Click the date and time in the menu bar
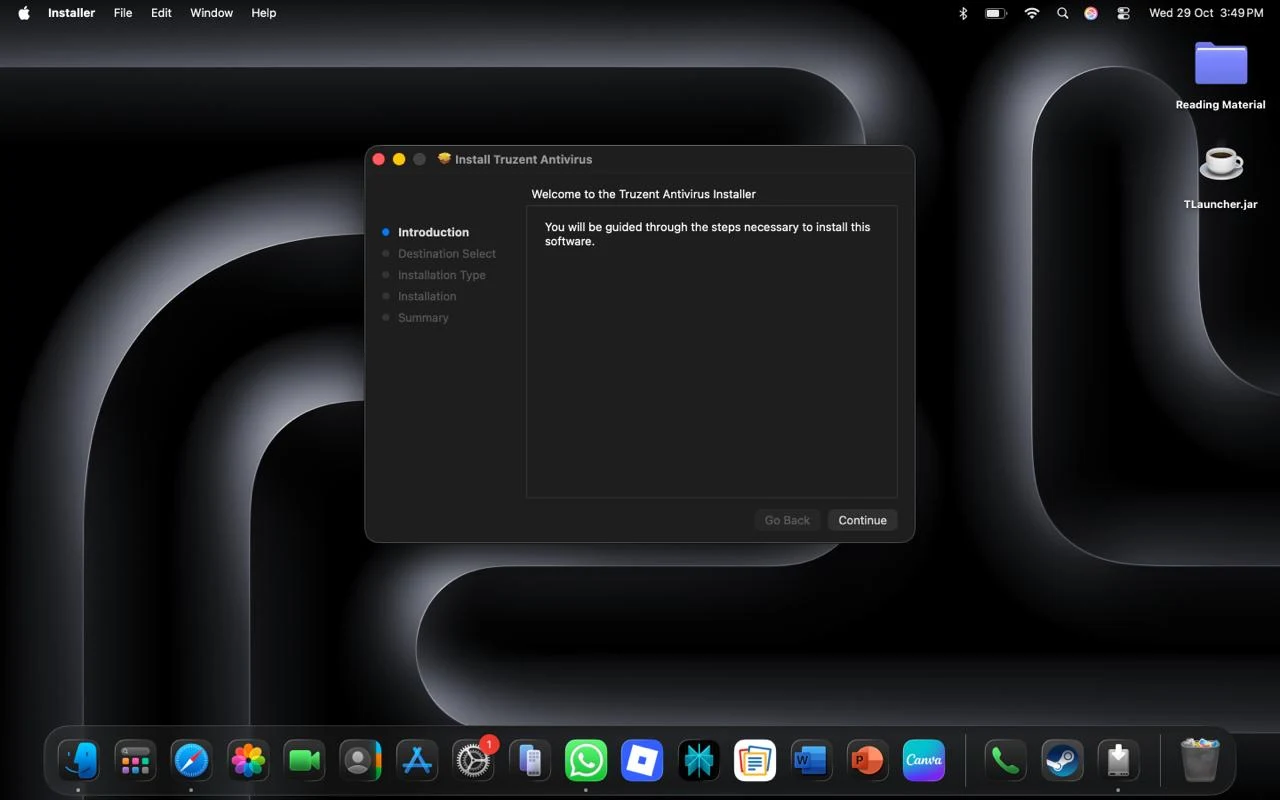Image resolution: width=1280 pixels, height=800 pixels. (x=1206, y=13)
